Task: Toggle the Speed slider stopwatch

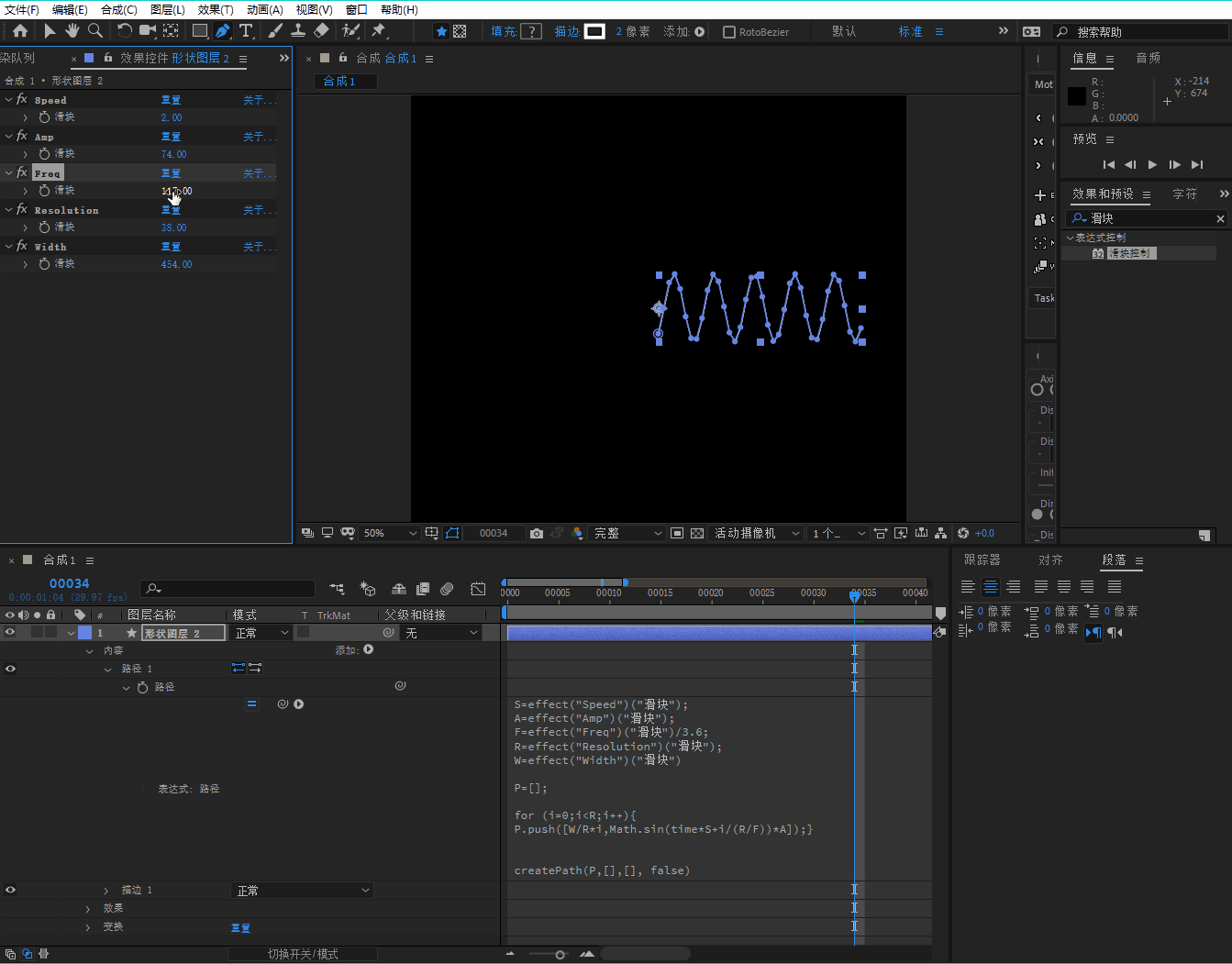Action: 44,117
